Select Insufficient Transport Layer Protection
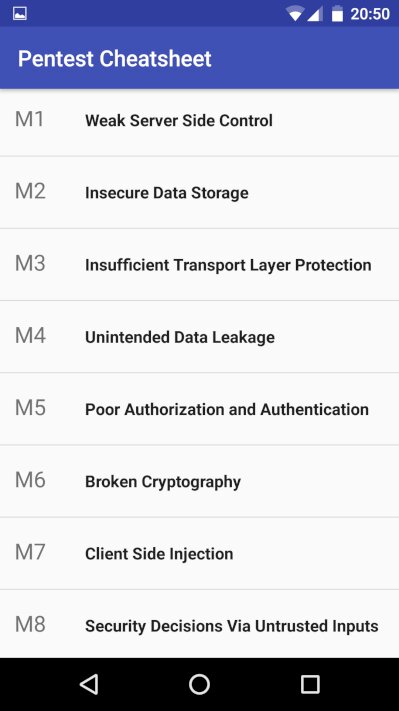The image size is (399, 711). point(200,265)
